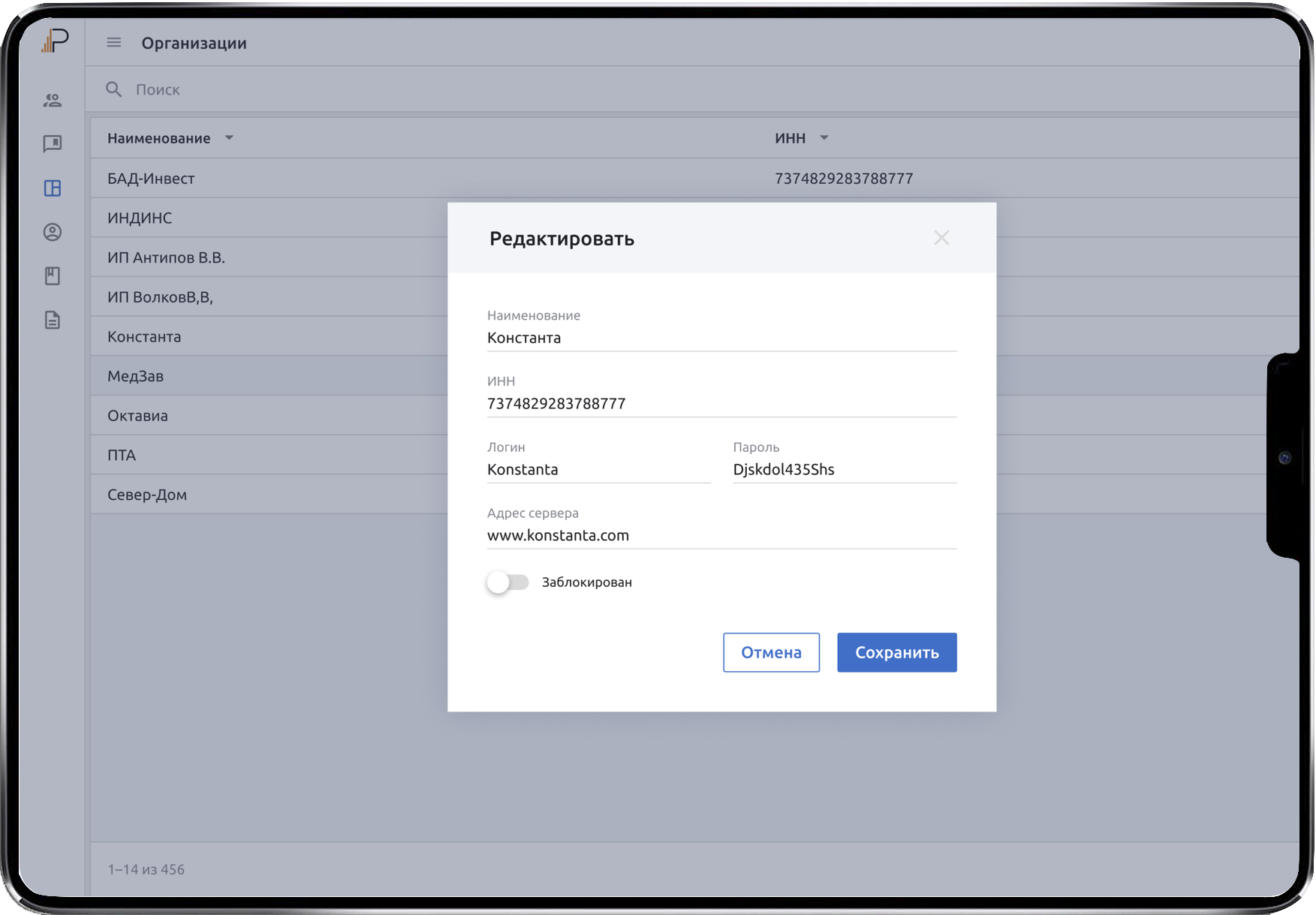The image size is (1316, 915).
Task: Select the organizations table sidebar icon
Action: pos(53,188)
